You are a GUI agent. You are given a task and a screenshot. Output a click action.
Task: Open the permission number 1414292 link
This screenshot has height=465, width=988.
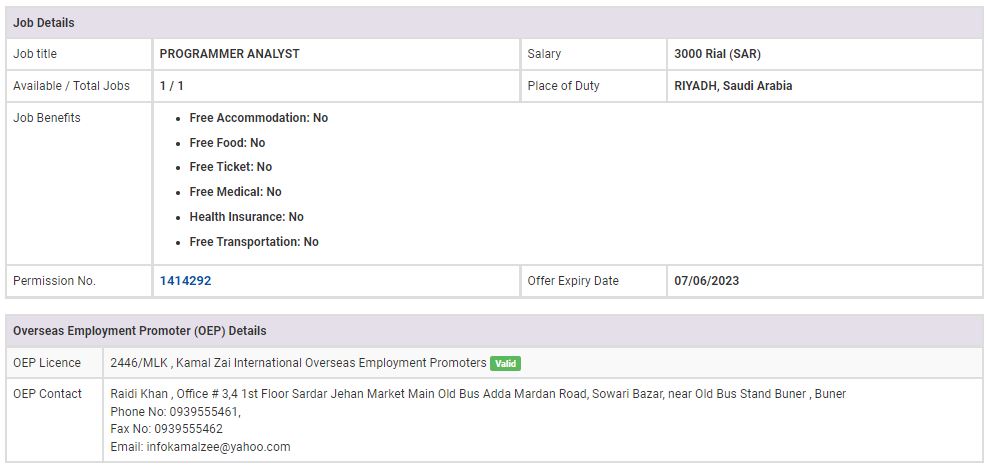pos(185,281)
